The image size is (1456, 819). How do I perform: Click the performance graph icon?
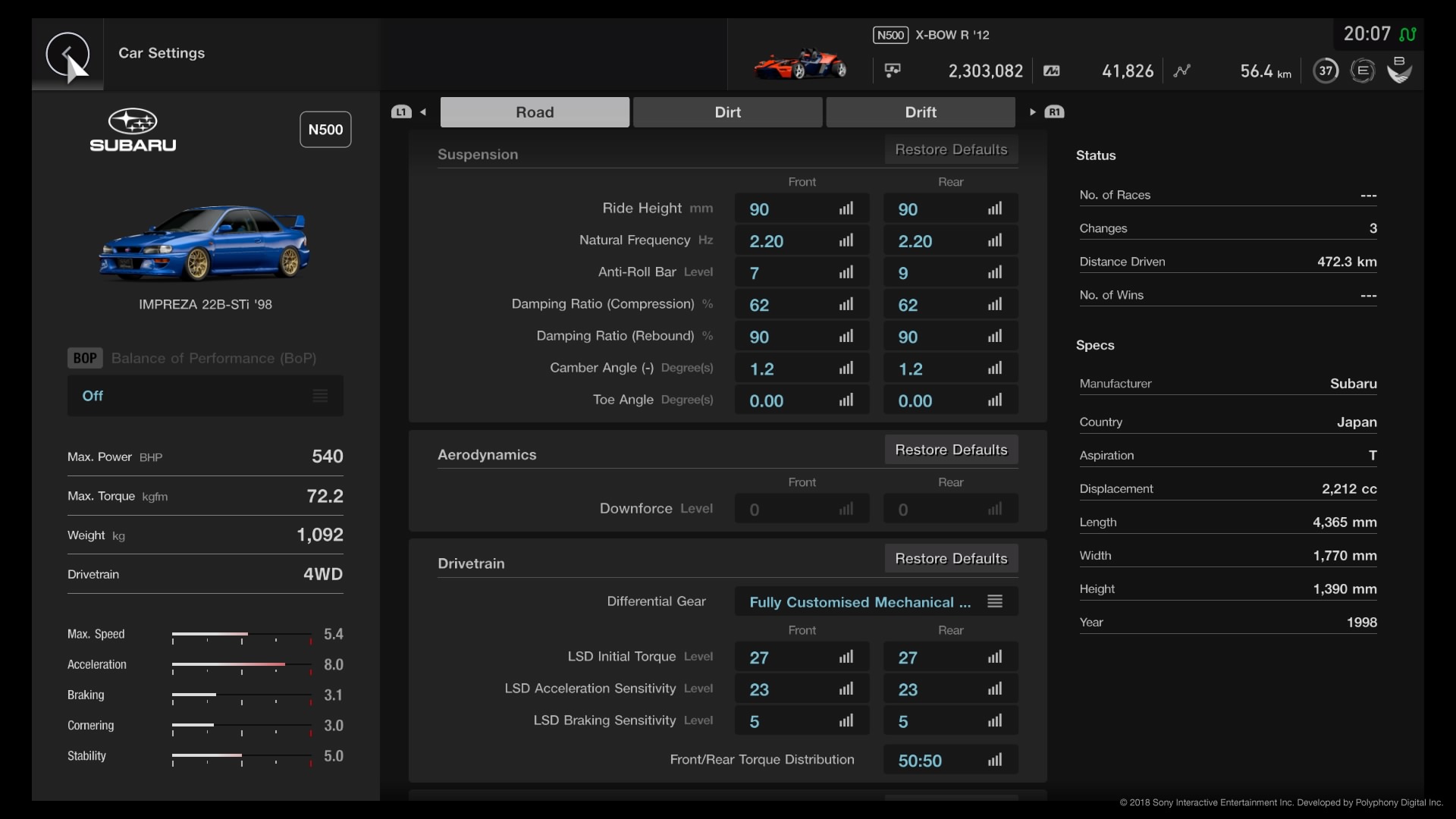click(x=1181, y=70)
